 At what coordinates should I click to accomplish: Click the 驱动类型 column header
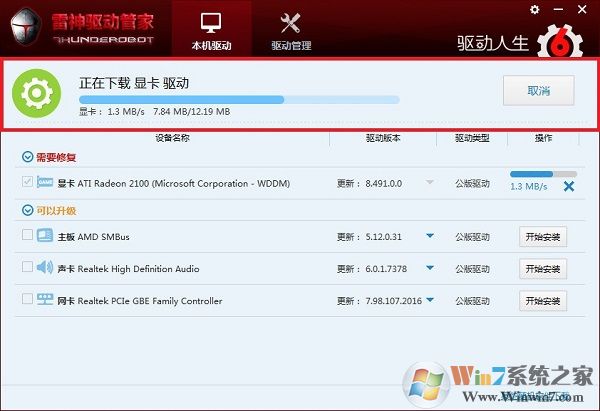click(472, 138)
